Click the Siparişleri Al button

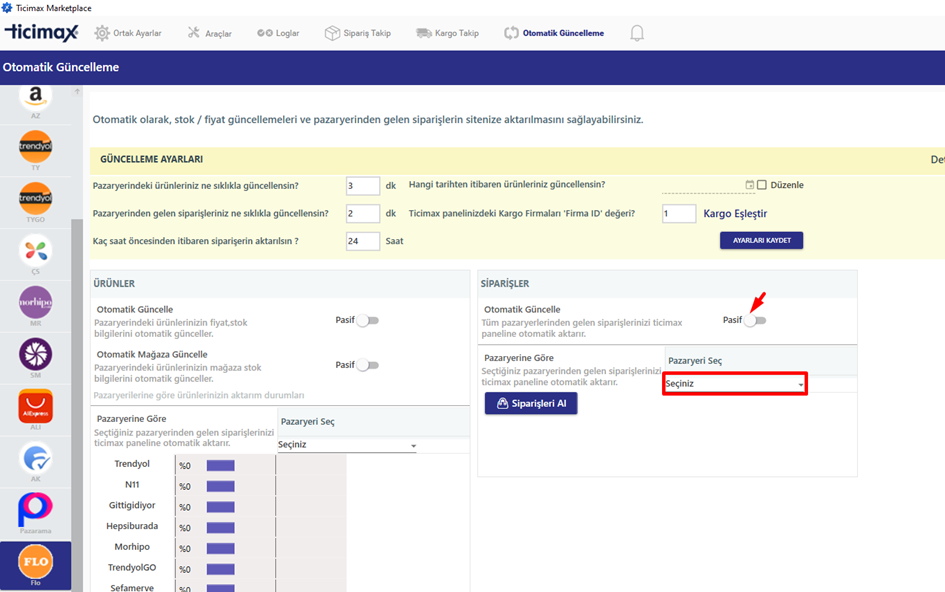click(531, 403)
